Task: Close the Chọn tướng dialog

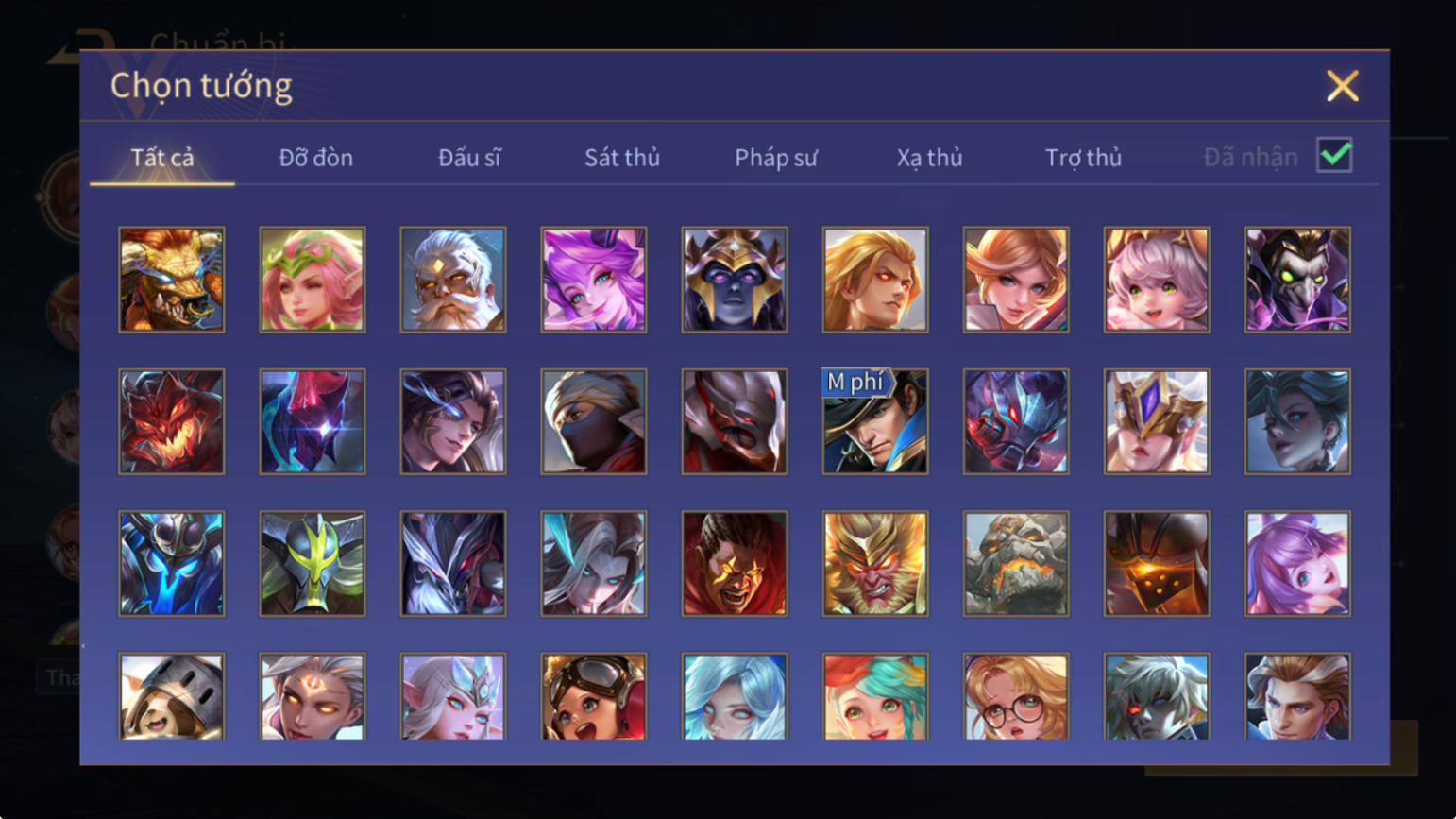Action: [1342, 86]
